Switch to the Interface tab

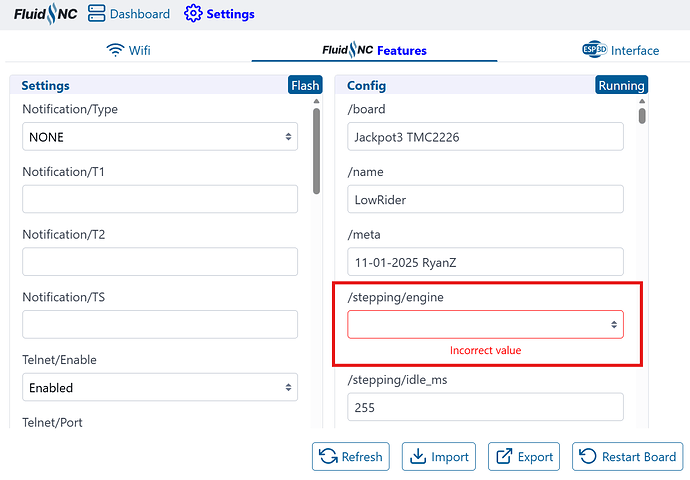[620, 50]
